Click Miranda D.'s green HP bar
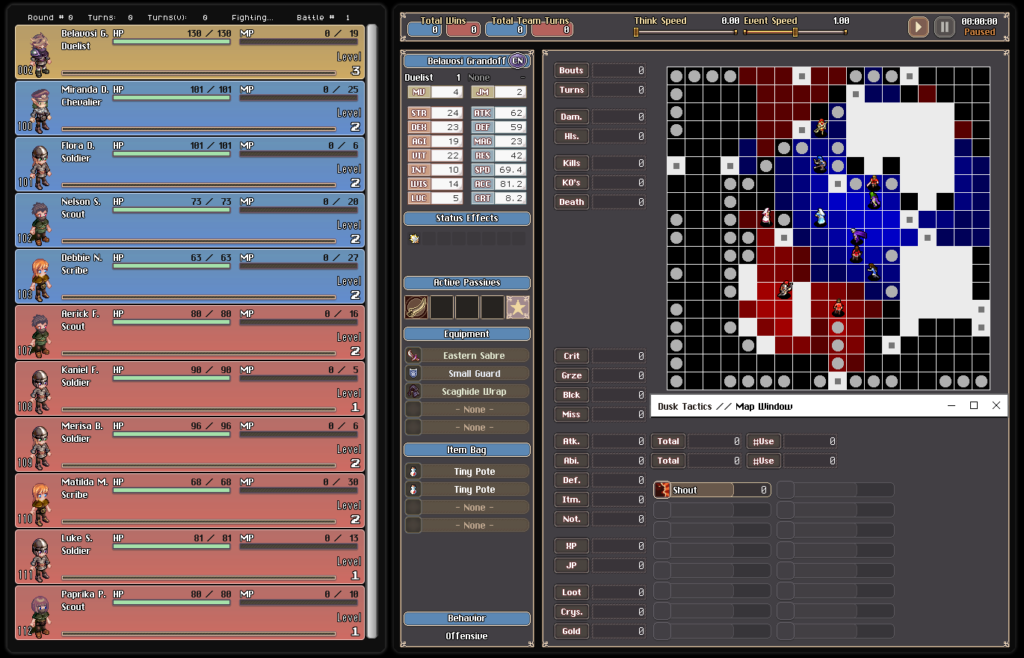Screen dimensions: 1024x658 [172, 98]
